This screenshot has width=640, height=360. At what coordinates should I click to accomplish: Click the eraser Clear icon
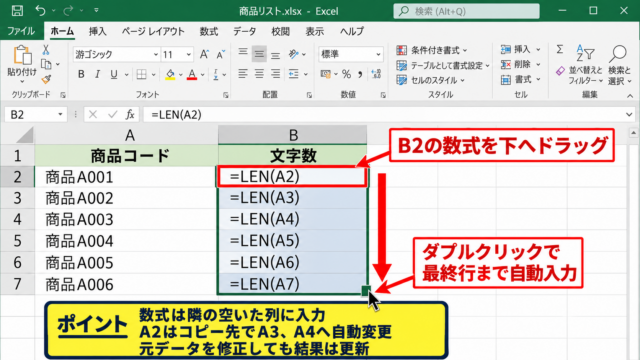pos(560,71)
